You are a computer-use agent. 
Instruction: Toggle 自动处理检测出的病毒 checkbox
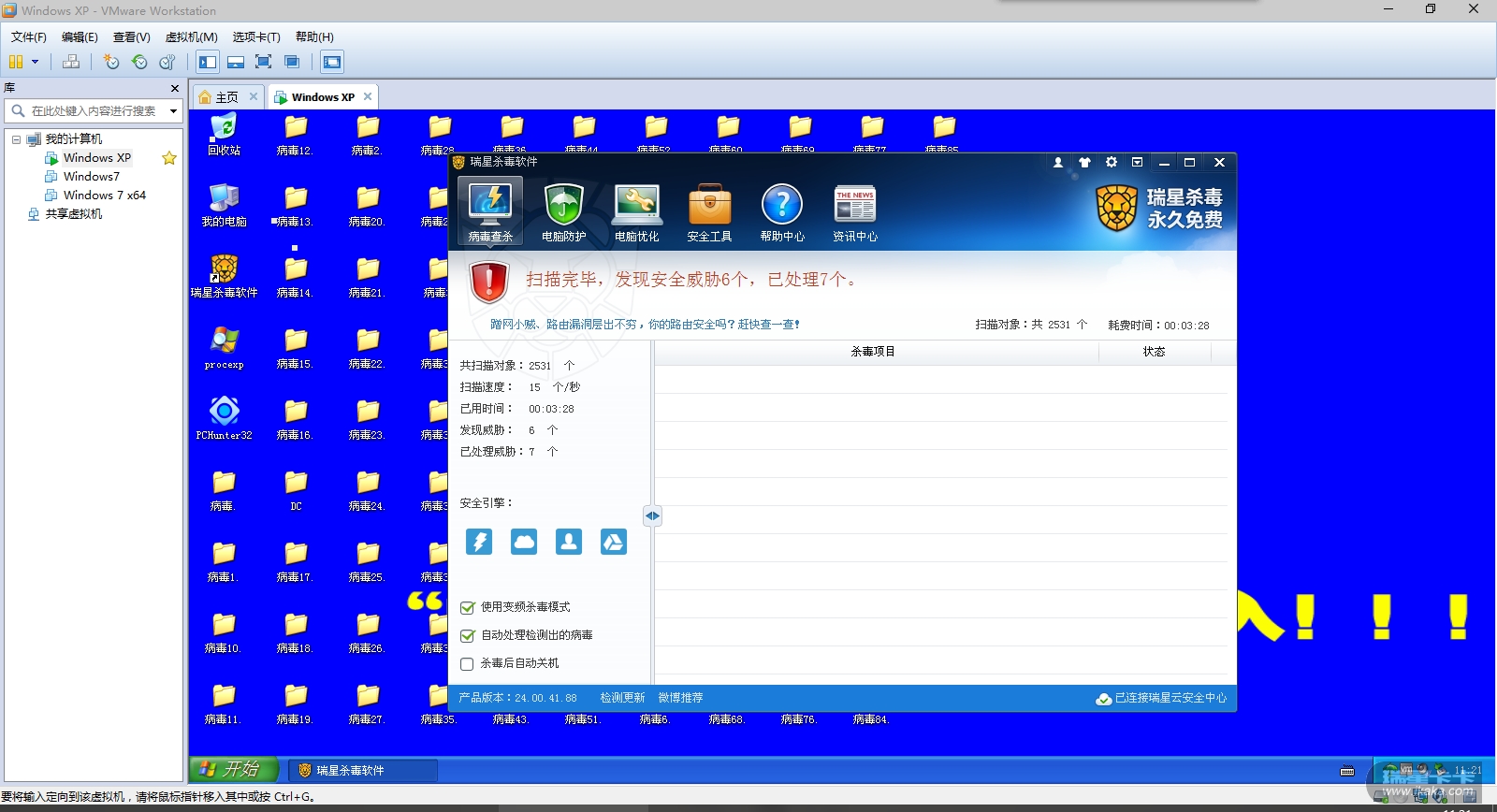[x=468, y=636]
